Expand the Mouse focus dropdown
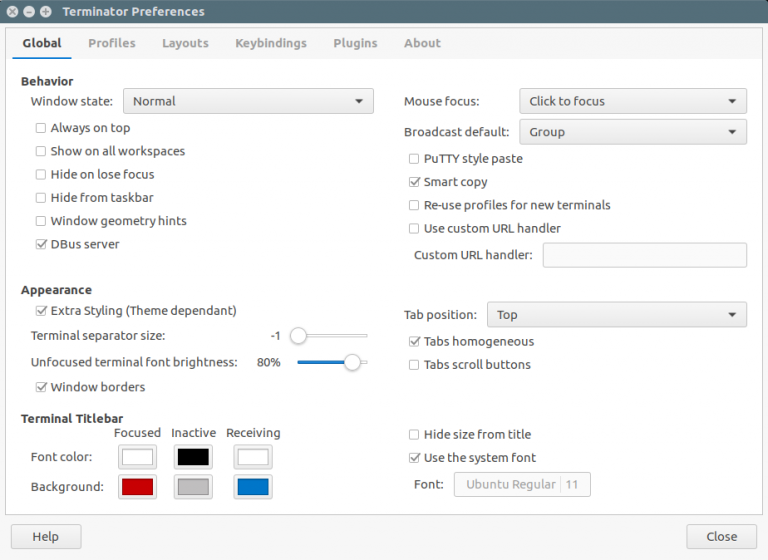 click(632, 101)
